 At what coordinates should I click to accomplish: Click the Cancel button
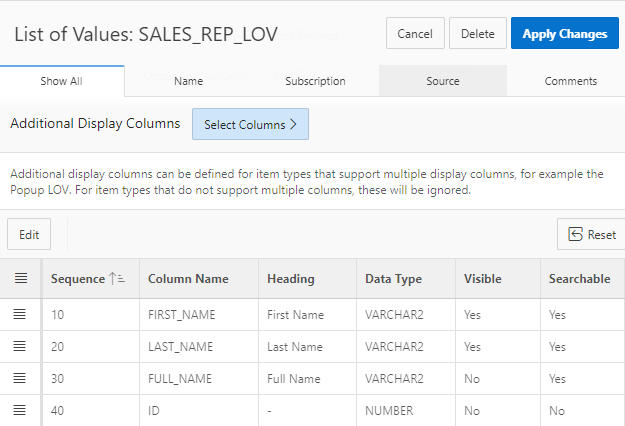point(415,33)
